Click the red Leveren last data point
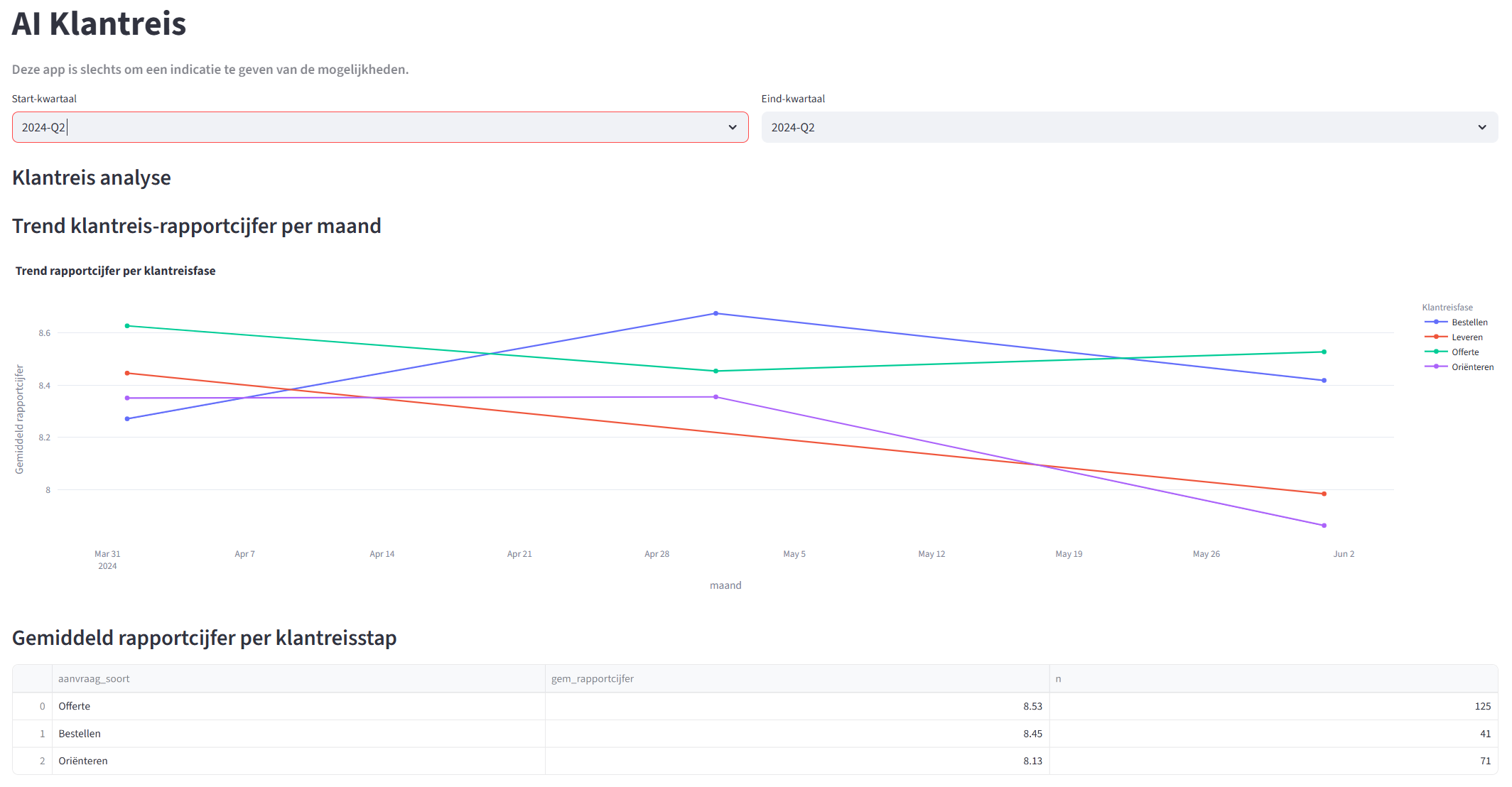The image size is (1512, 787). 1324,494
